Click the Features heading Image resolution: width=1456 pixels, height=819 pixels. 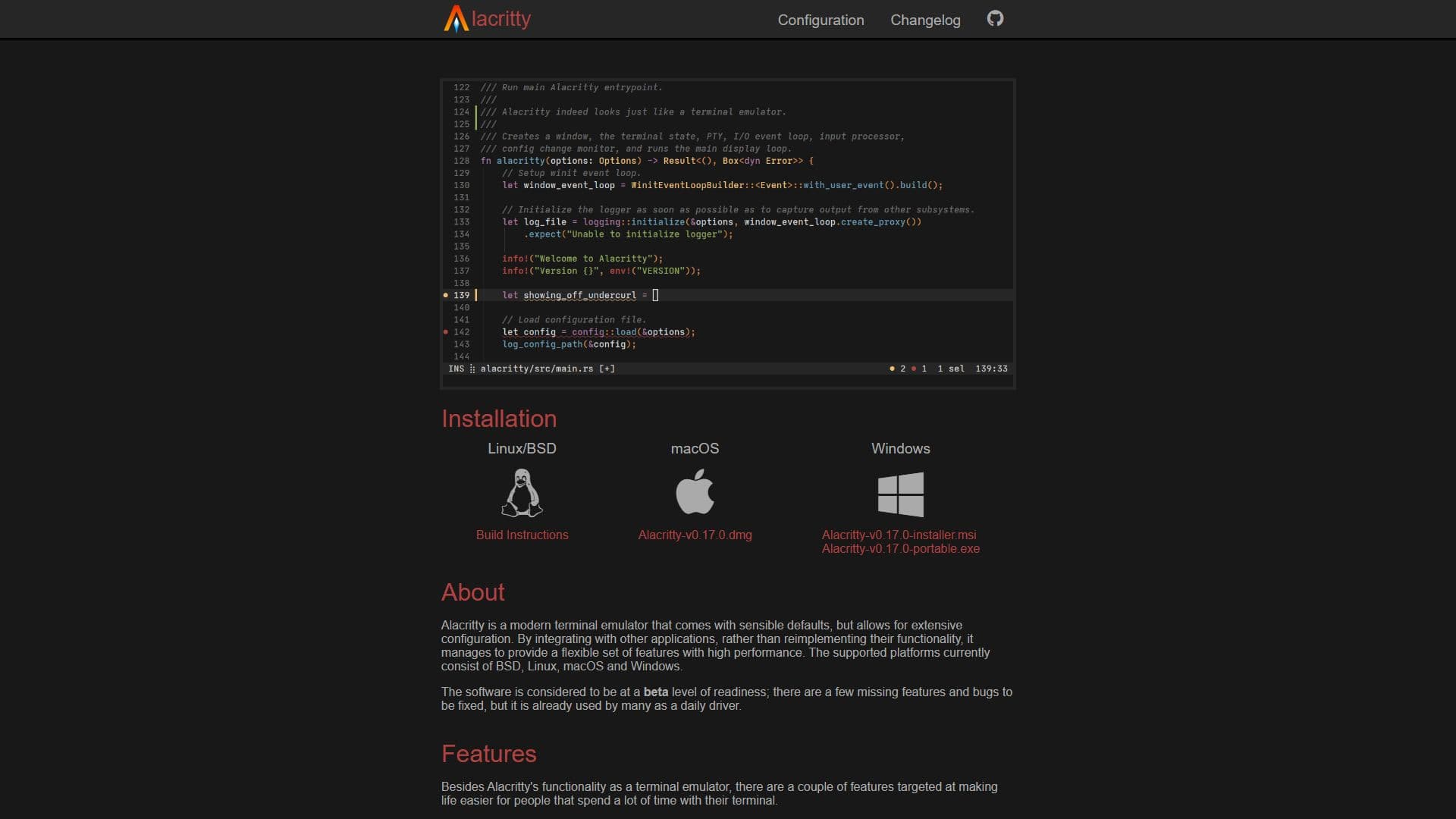(488, 754)
